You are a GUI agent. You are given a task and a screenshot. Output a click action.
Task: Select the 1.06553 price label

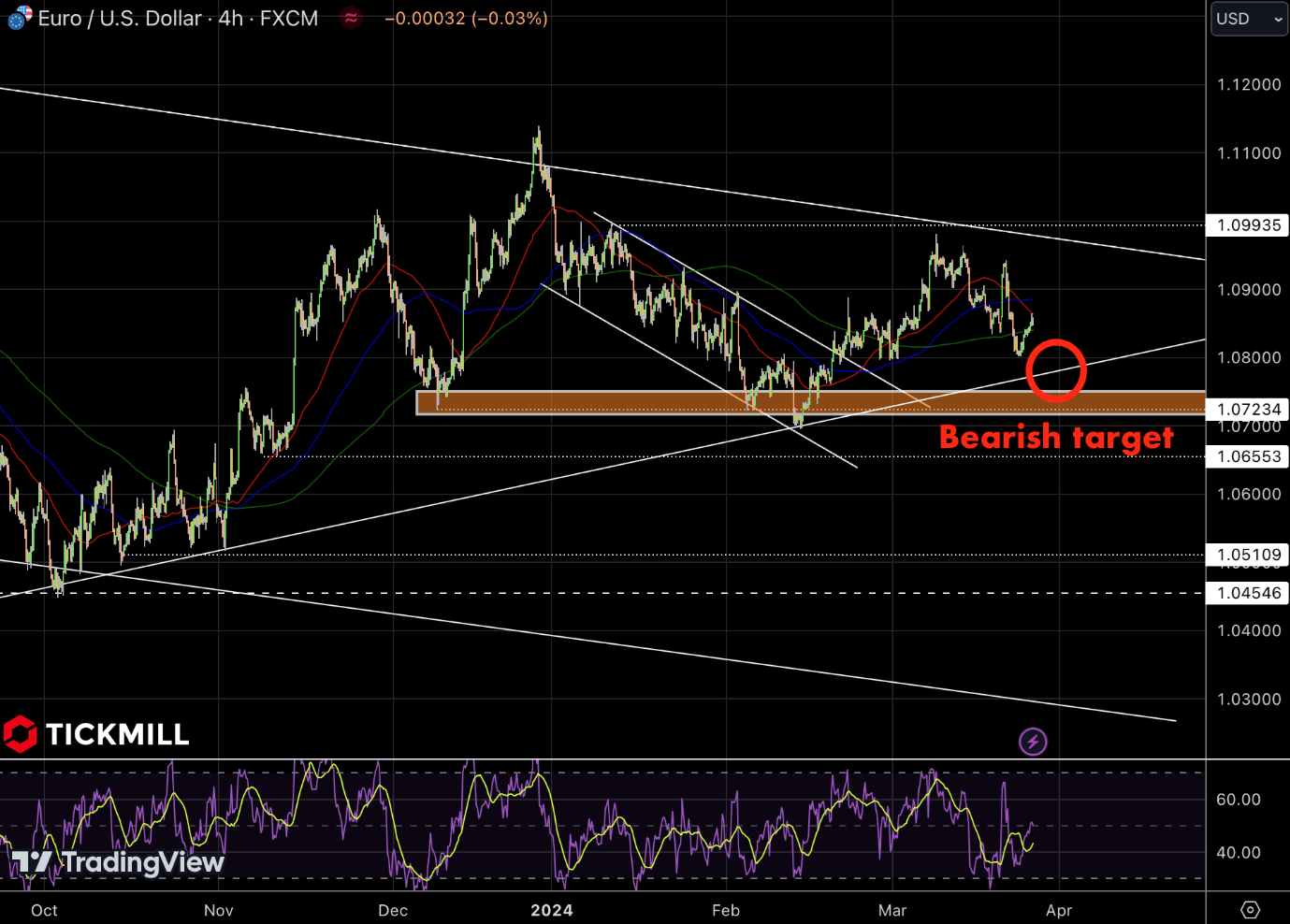pyautogui.click(x=1248, y=456)
